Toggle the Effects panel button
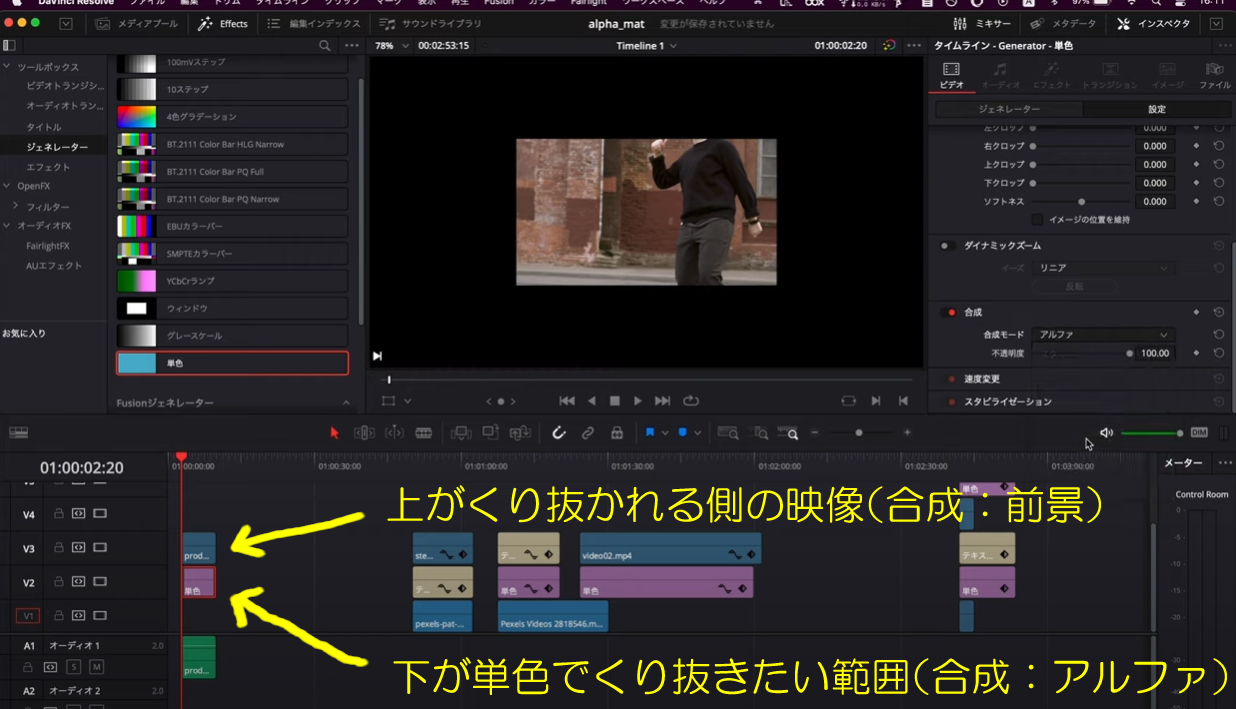This screenshot has width=1236, height=709. tap(222, 23)
